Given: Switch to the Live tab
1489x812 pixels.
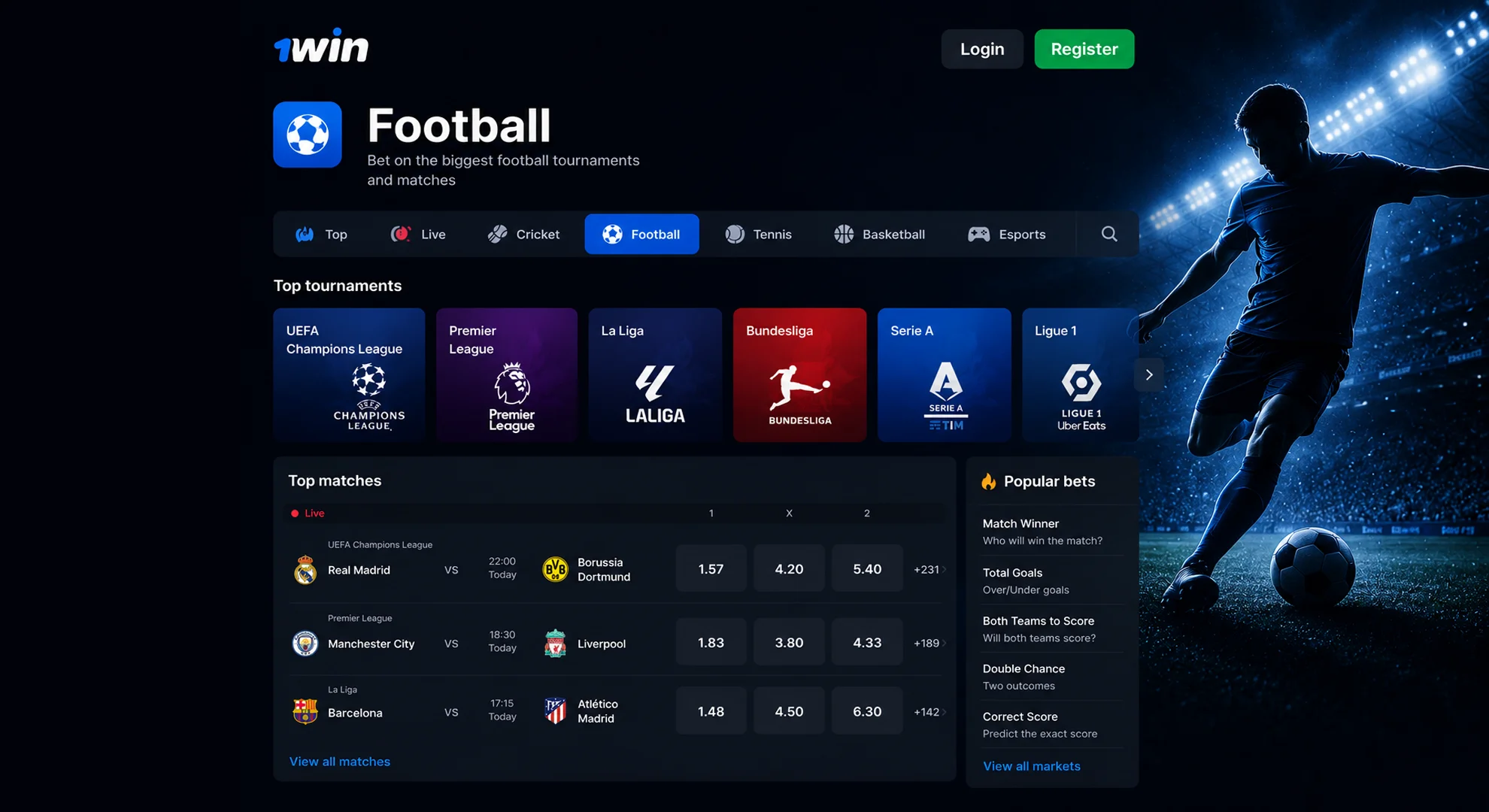Looking at the screenshot, I should [x=418, y=234].
